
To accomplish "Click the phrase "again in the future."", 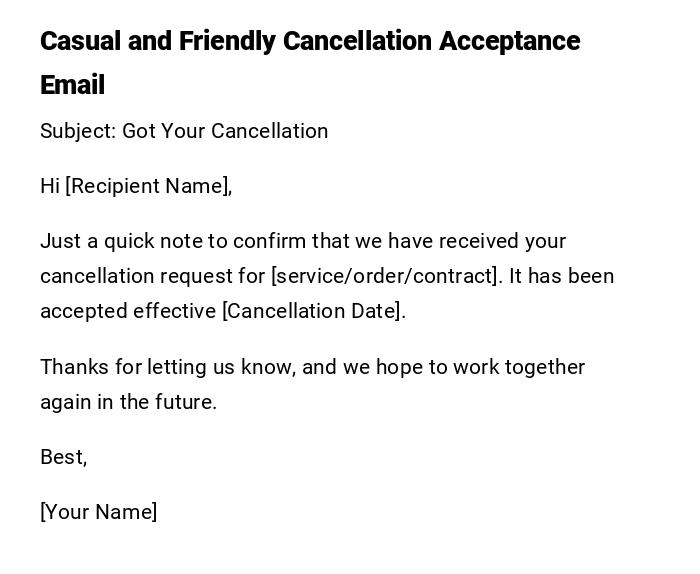I will tap(128, 402).
